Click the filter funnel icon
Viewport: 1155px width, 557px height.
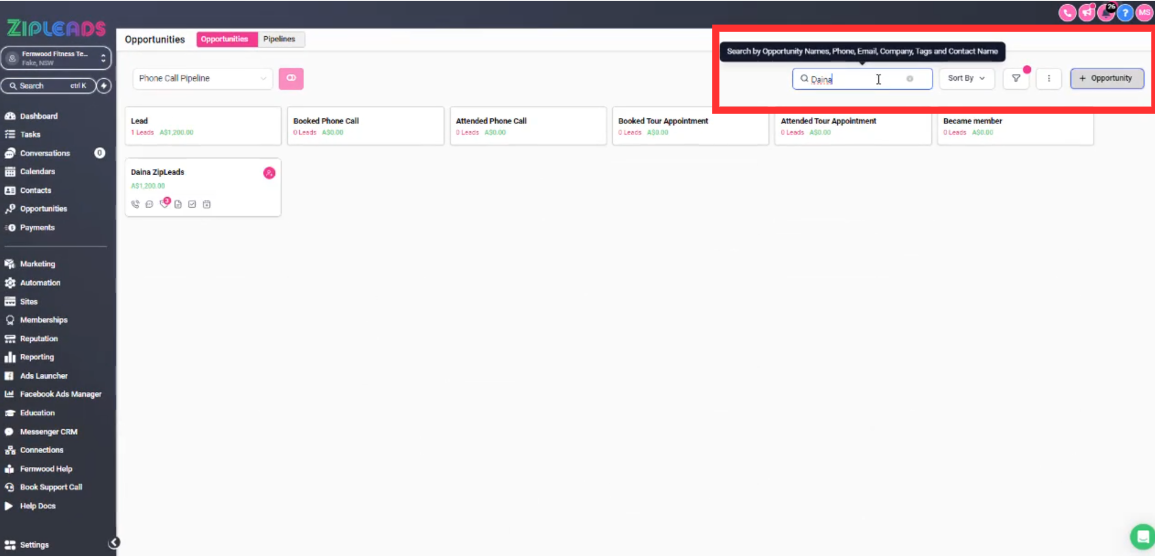click(x=1016, y=79)
